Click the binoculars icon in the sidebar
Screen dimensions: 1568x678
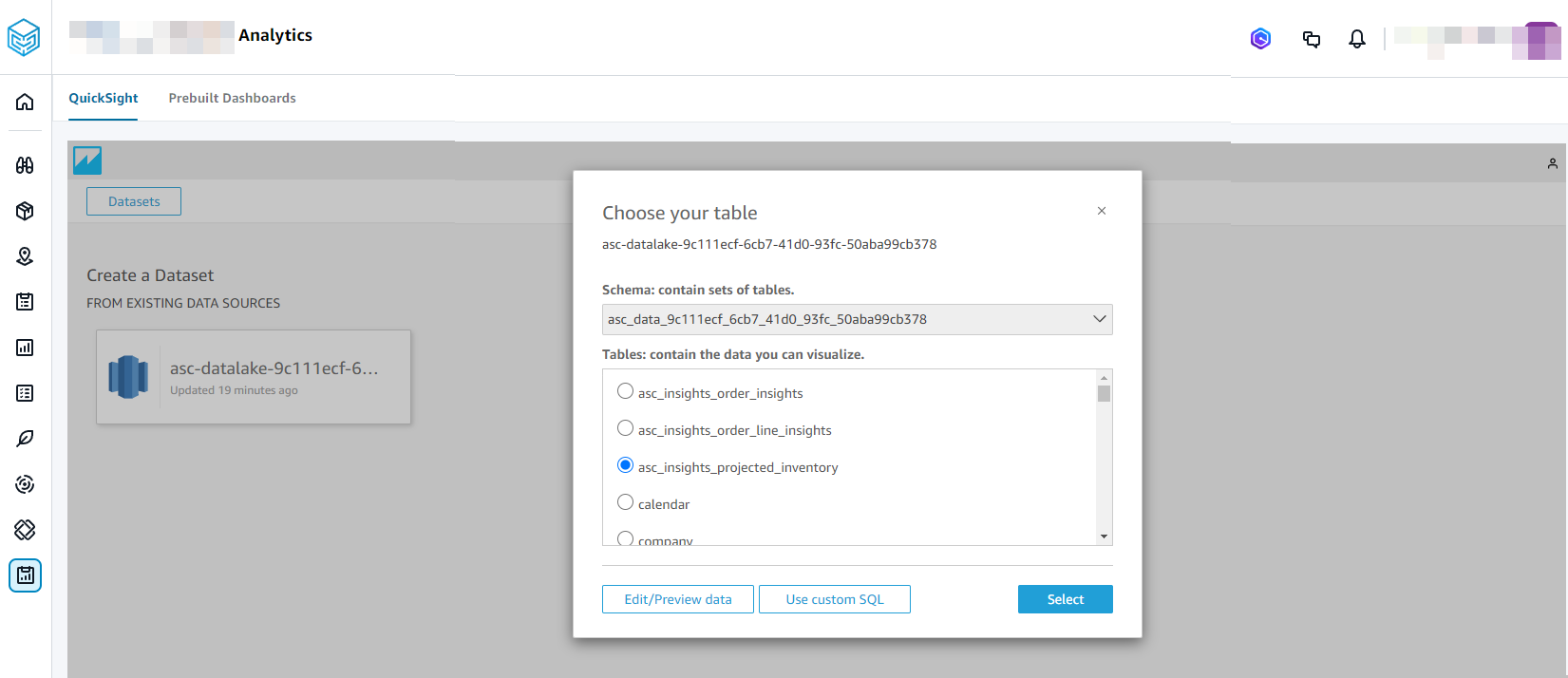(x=25, y=165)
